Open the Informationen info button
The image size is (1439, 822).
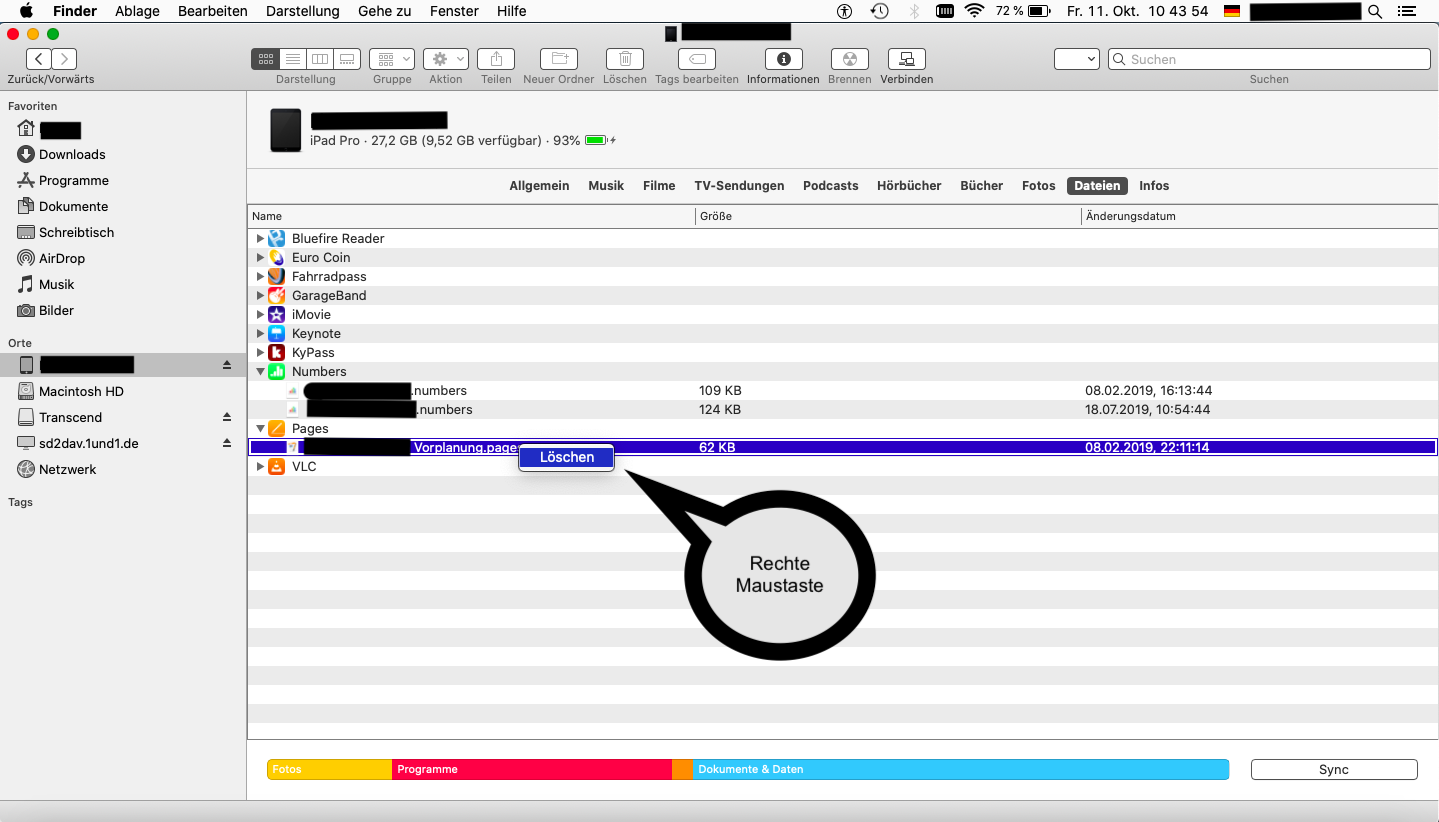[x=783, y=59]
